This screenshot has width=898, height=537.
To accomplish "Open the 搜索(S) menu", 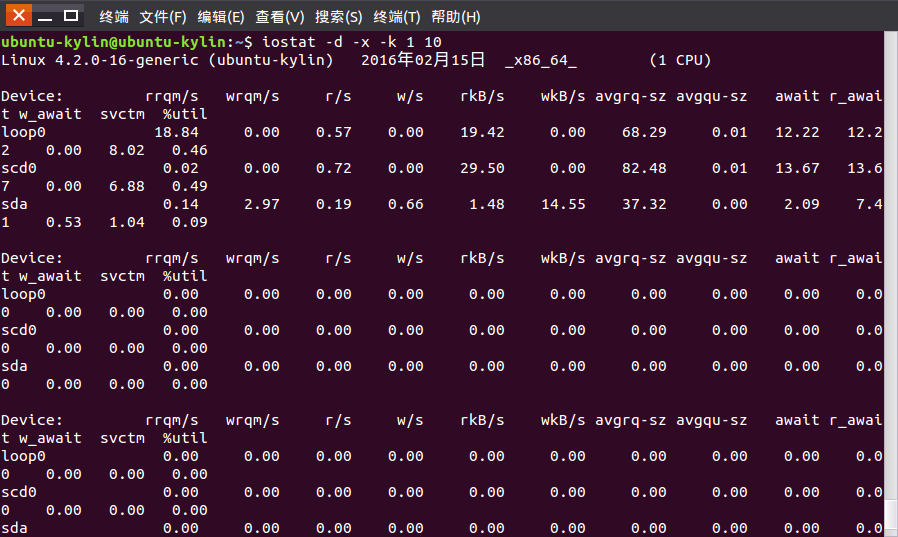I will [338, 17].
